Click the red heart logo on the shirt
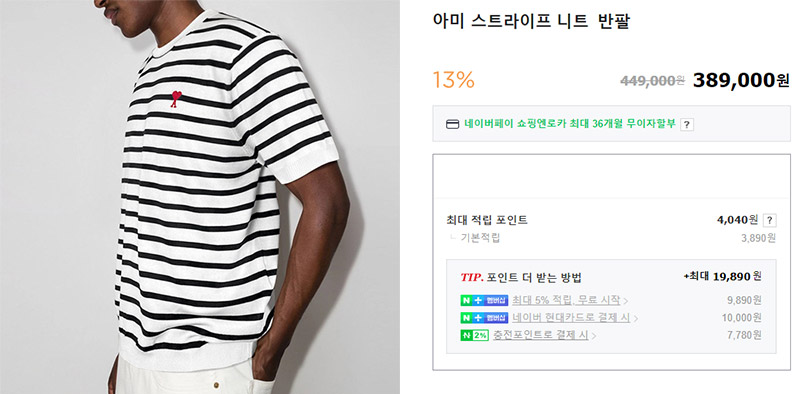 tap(176, 98)
